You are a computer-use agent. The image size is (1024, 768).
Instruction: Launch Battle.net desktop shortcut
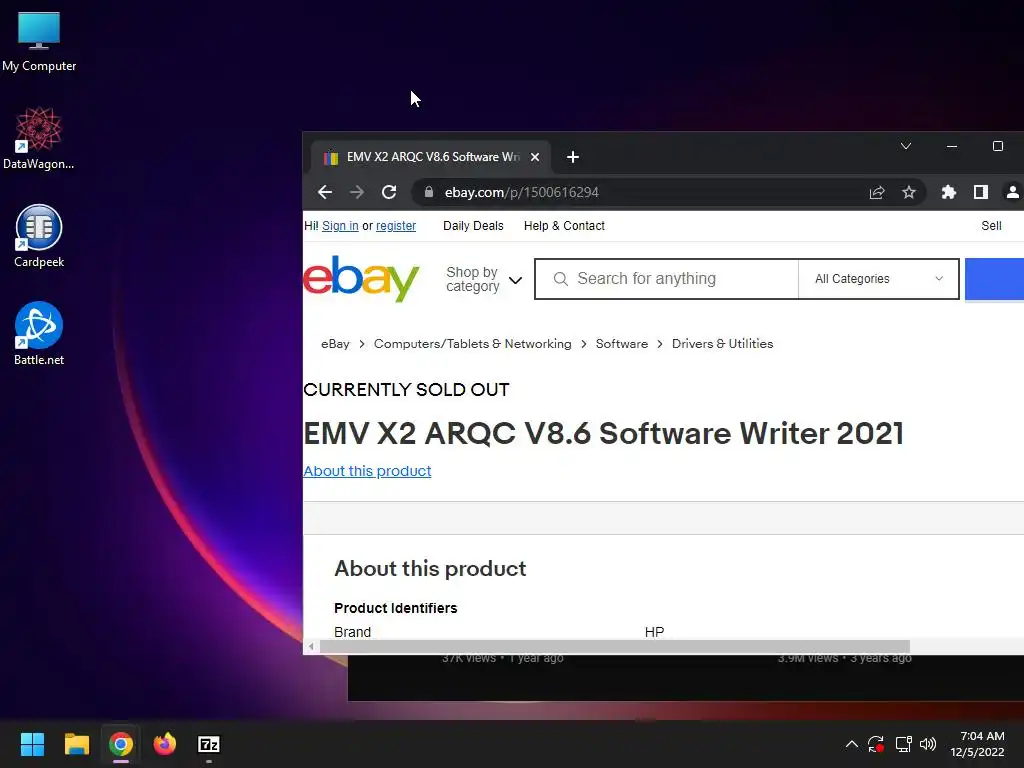(x=39, y=334)
